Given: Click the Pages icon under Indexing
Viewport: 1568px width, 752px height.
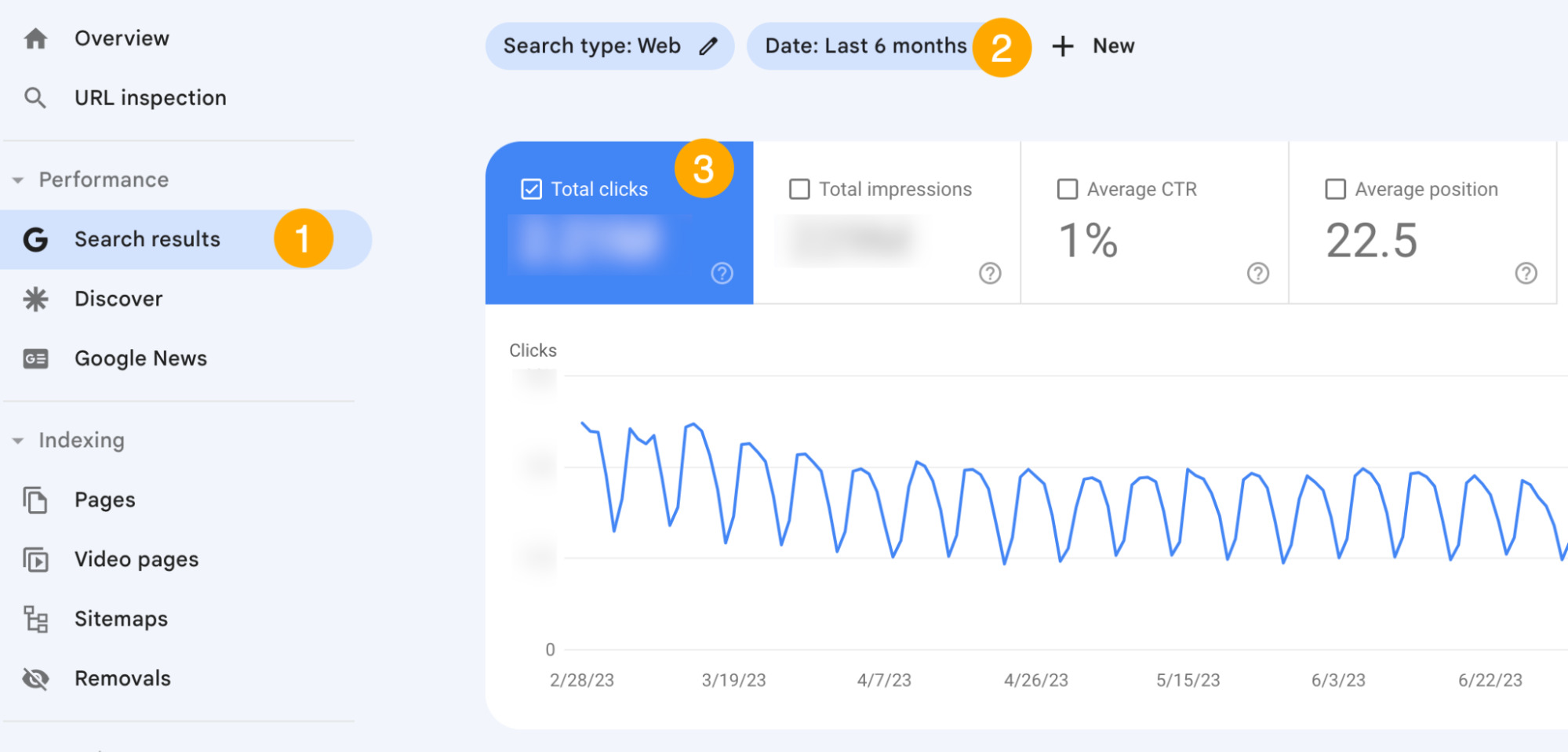Looking at the screenshot, I should pyautogui.click(x=35, y=499).
